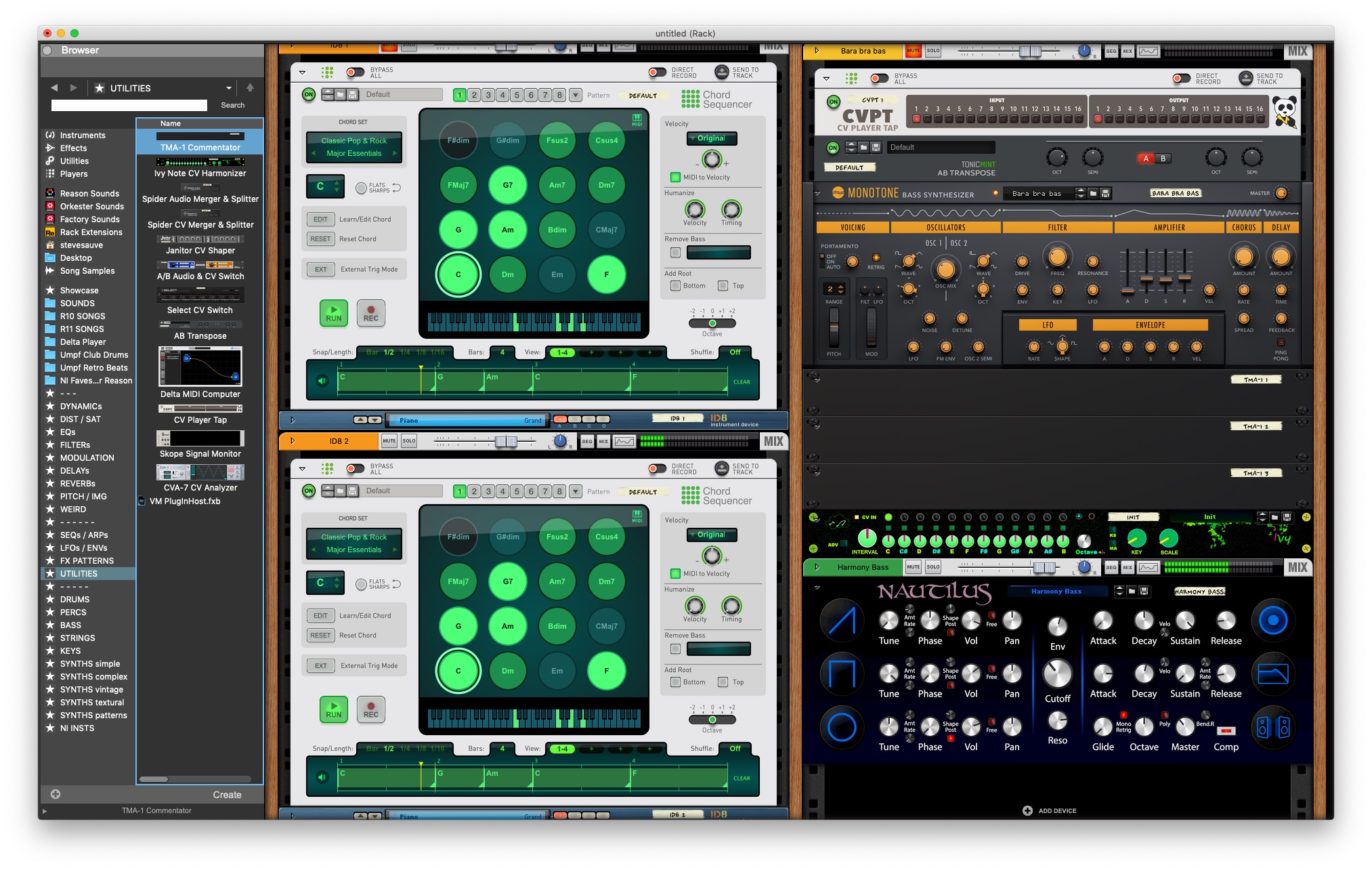Viewport: 1372px width, 870px height.
Task: Click the blue target circle icon in Nautilus
Action: coord(1273,621)
